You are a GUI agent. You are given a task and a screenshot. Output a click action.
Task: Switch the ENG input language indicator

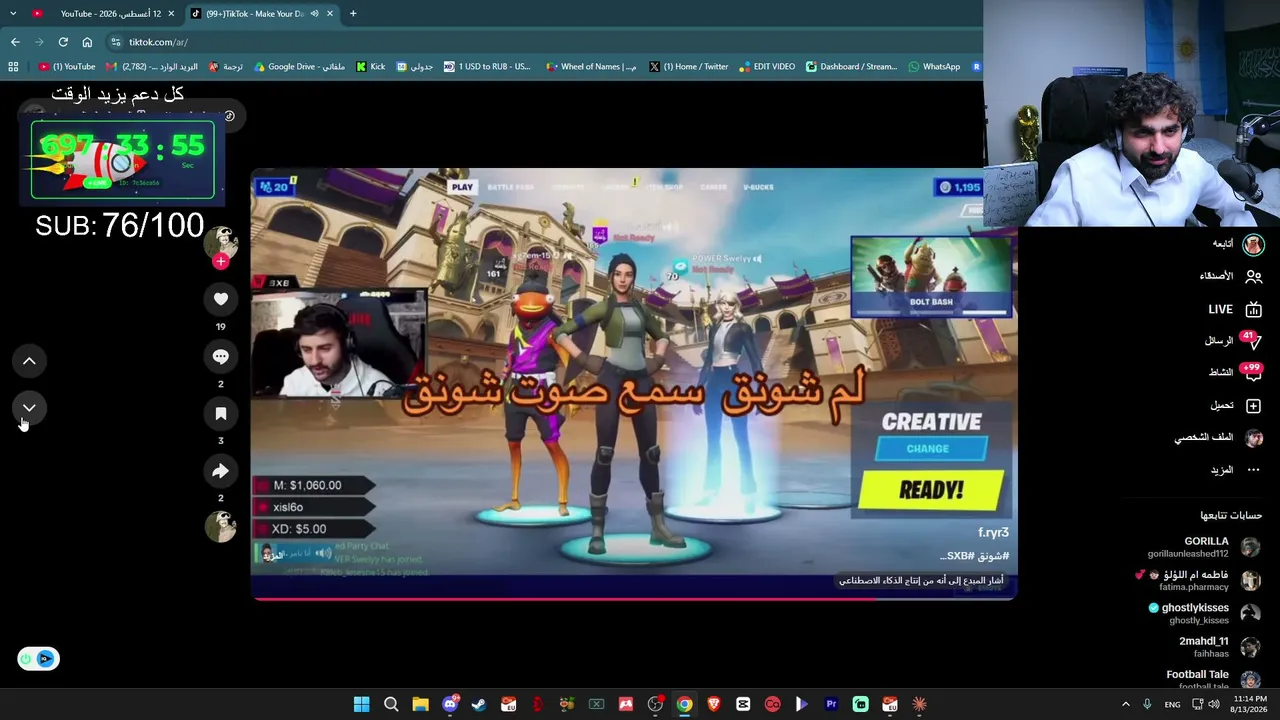click(1172, 704)
